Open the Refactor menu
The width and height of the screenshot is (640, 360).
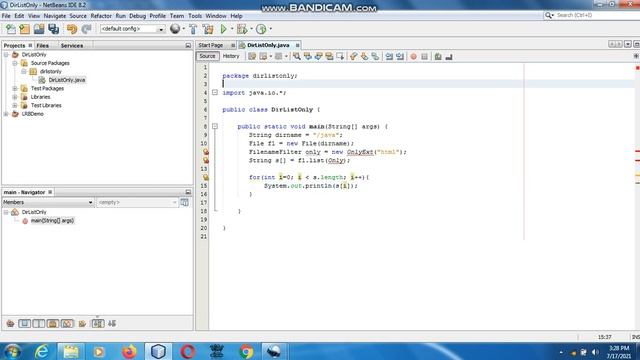(101, 16)
